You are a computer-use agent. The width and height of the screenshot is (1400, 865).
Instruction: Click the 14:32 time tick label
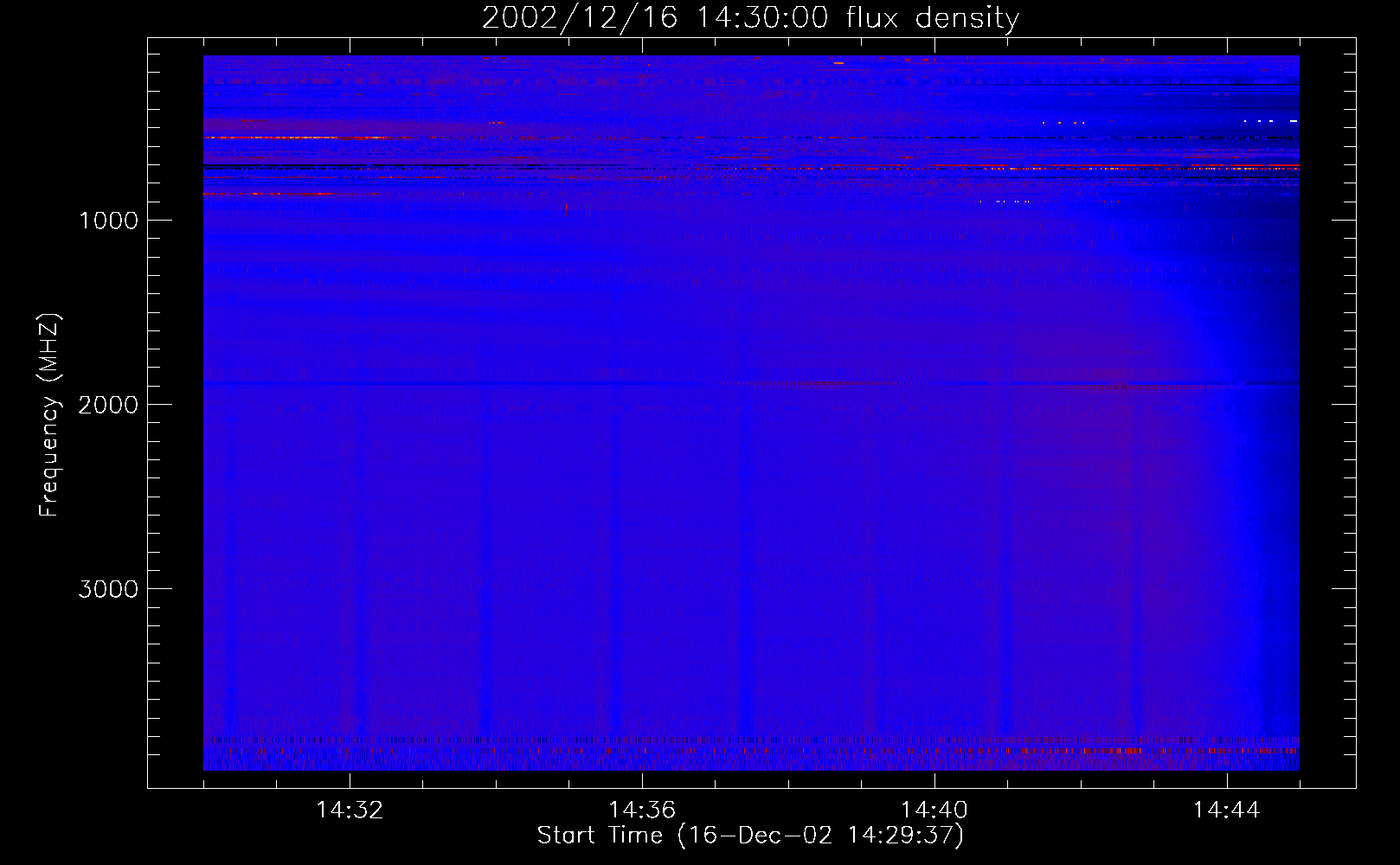click(350, 811)
